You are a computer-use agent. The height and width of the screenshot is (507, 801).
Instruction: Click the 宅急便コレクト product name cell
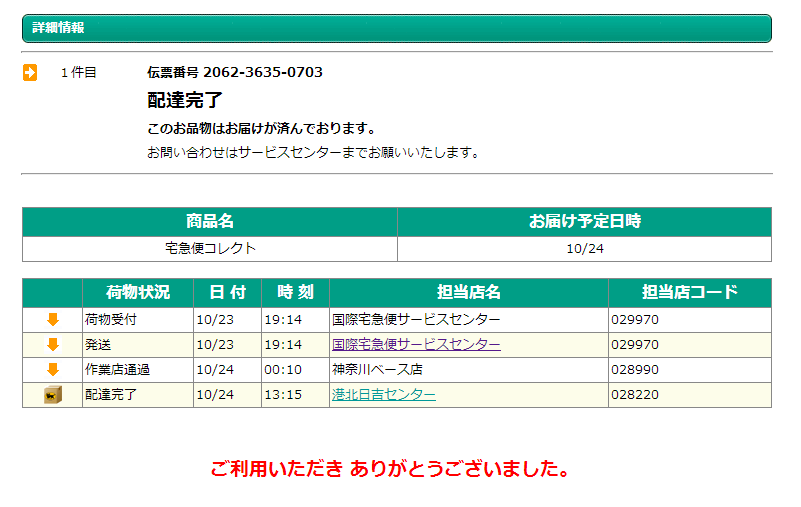tap(210, 248)
